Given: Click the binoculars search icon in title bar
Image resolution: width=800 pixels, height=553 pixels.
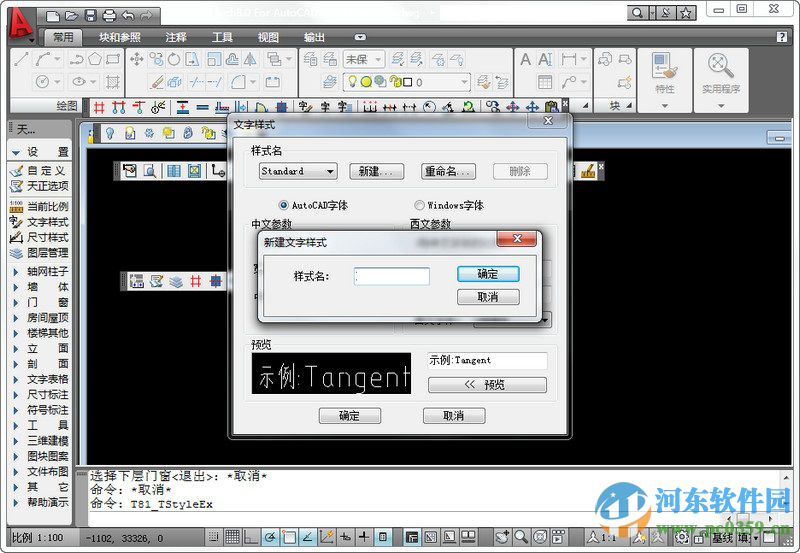Looking at the screenshot, I should (637, 13).
